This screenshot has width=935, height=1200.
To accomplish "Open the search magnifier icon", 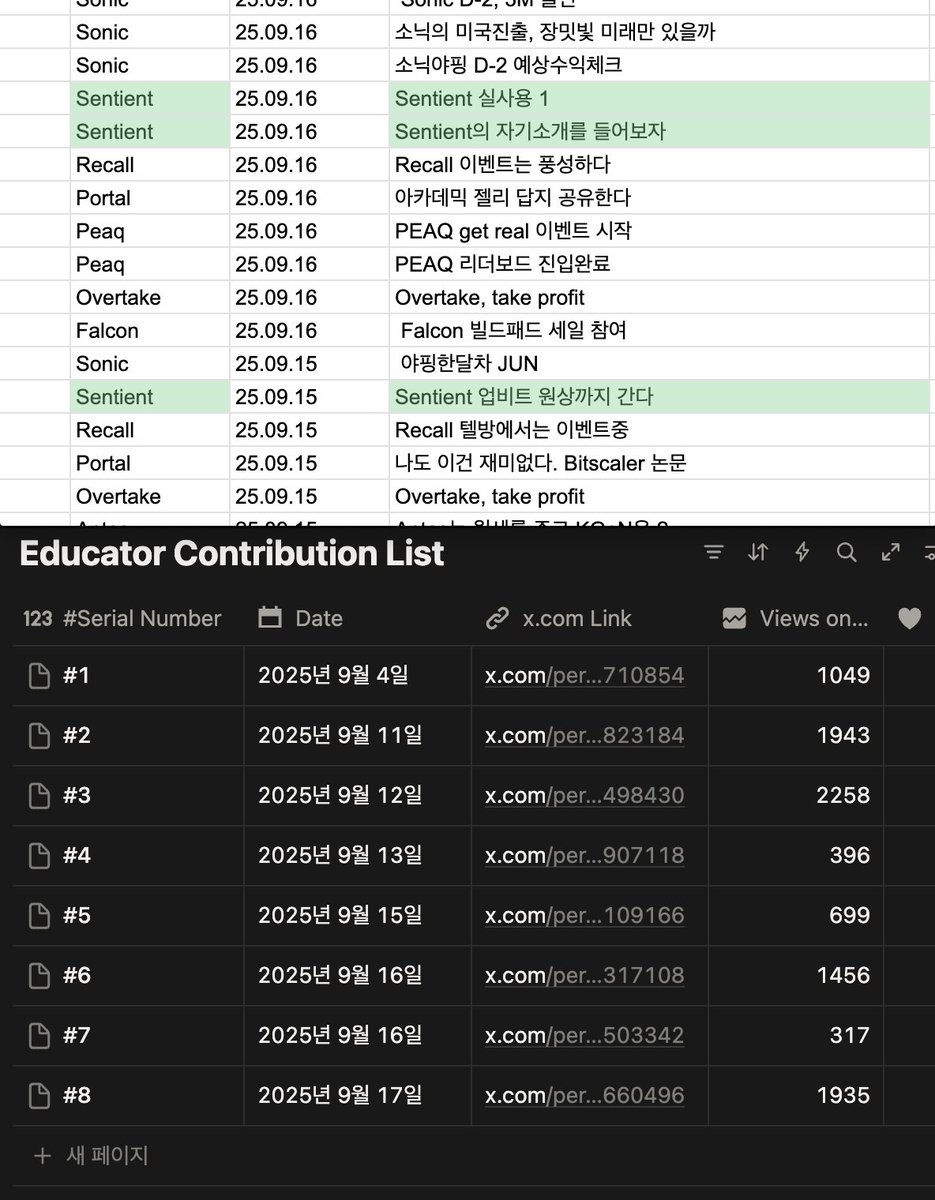I will [x=847, y=553].
